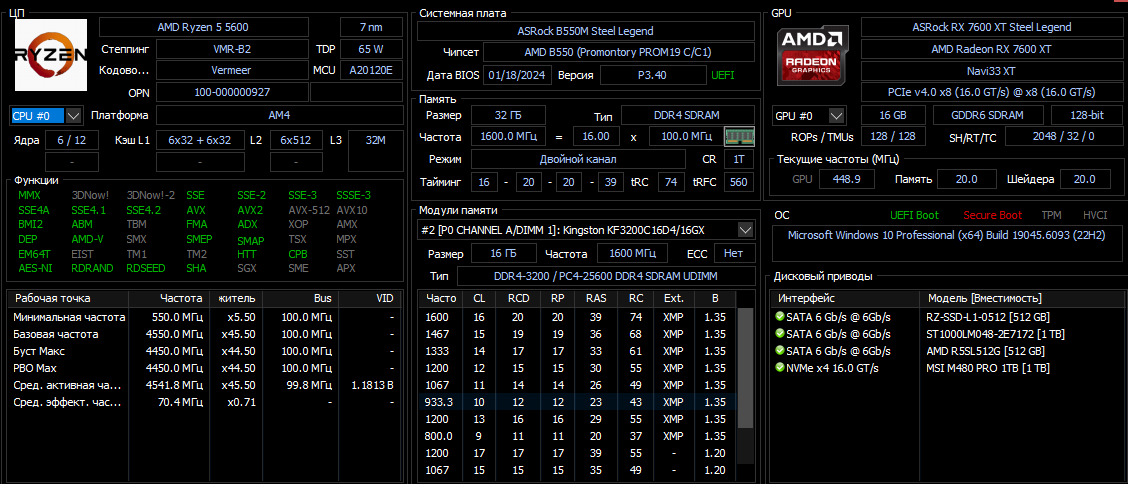The height and width of the screenshot is (484, 1128).
Task: Click the PCIe v4.0 x8 link field
Action: (x=991, y=92)
